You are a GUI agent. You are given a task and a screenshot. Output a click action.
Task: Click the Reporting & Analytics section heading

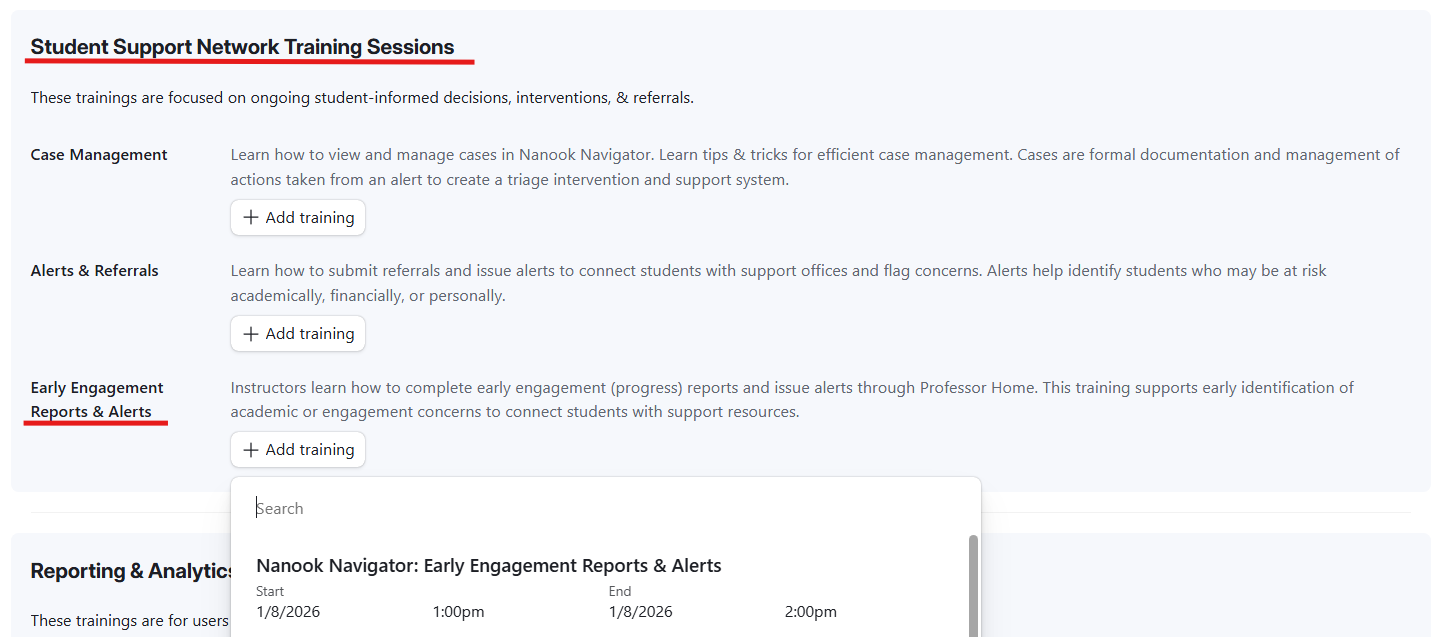131,571
